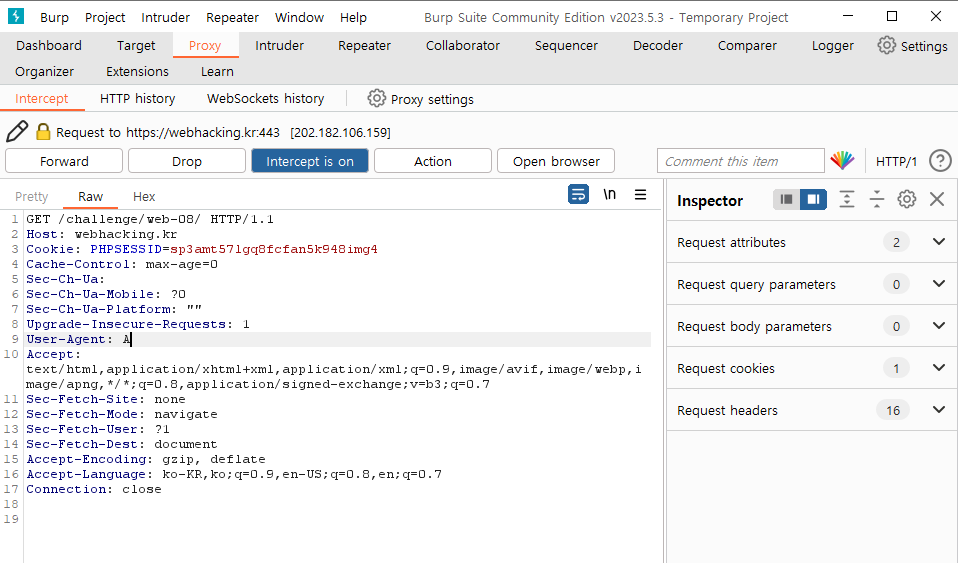Open the Logger tab
The image size is (958, 563).
click(x=833, y=45)
